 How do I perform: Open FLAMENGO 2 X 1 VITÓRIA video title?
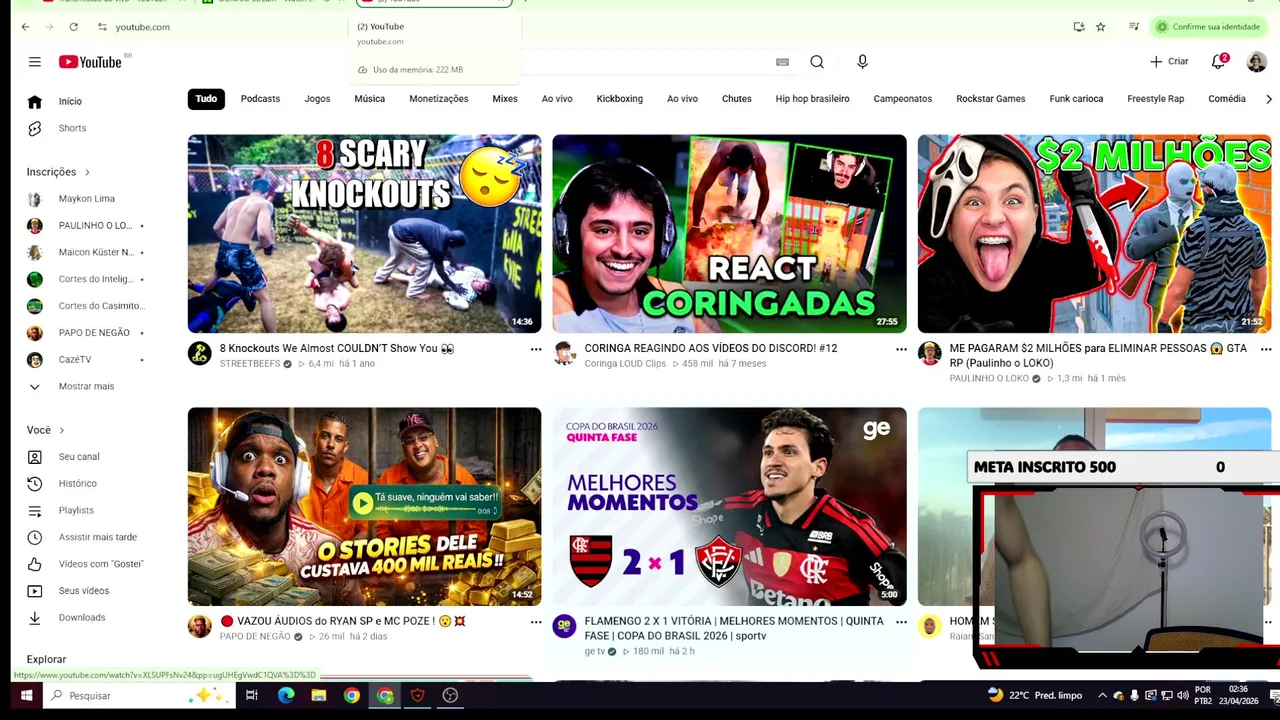click(x=733, y=628)
